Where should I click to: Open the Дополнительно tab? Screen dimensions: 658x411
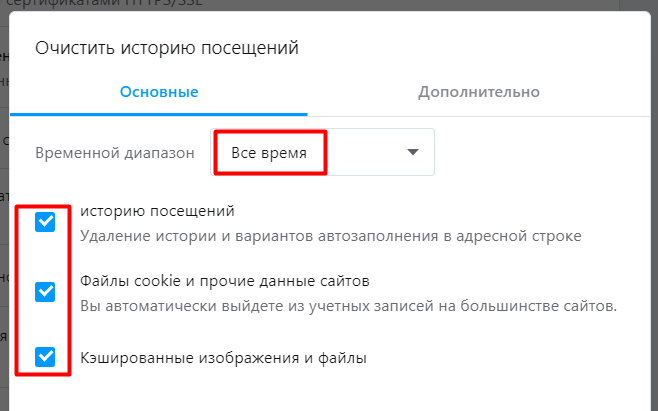coord(479,92)
